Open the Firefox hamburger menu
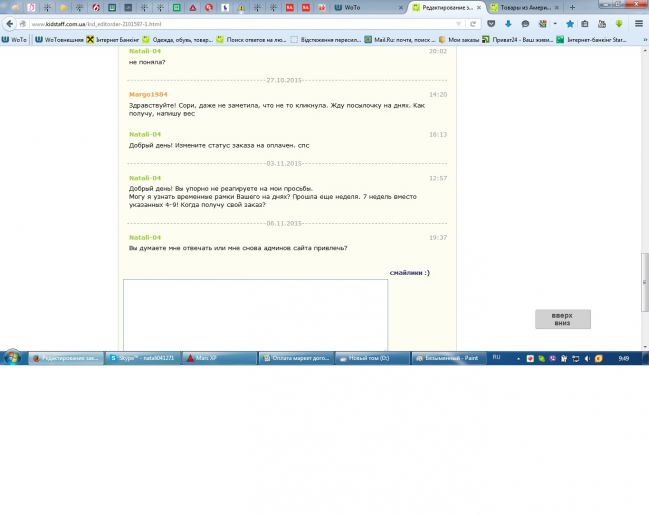The image size is (649, 516). tap(639, 23)
